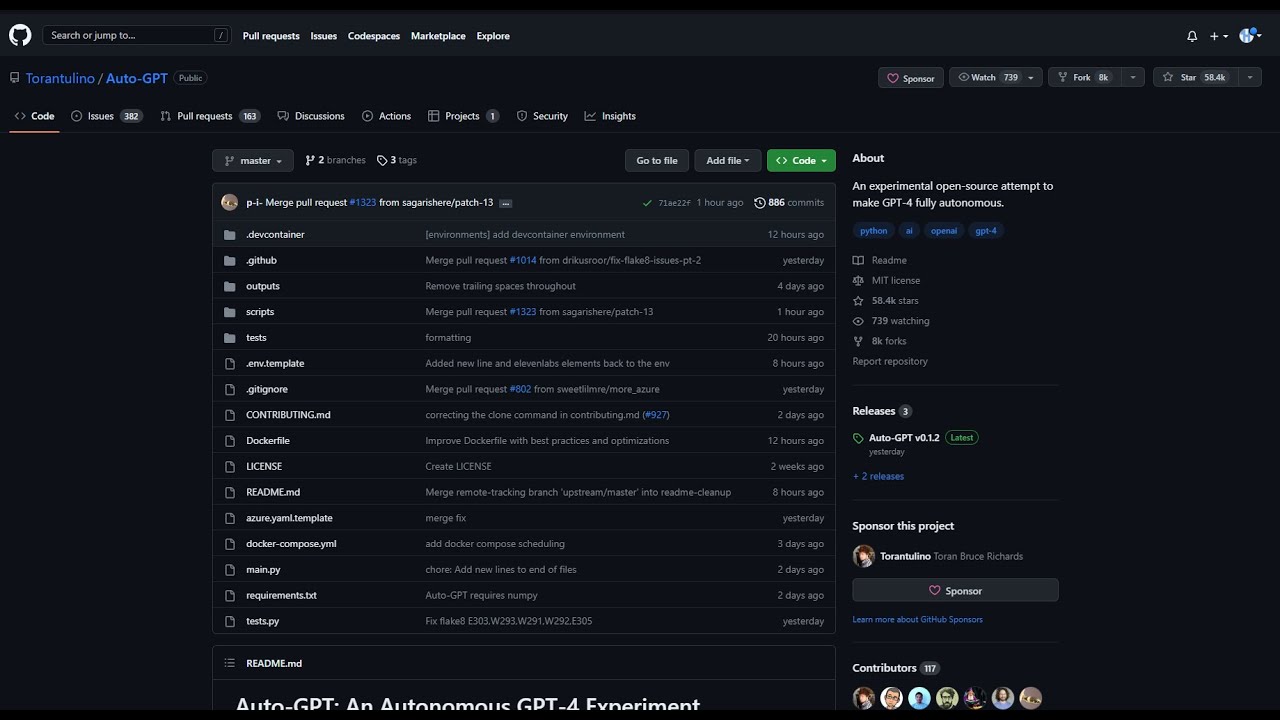Viewport: 1280px width, 720px height.
Task: Open the MIT license link
Action: click(886, 281)
